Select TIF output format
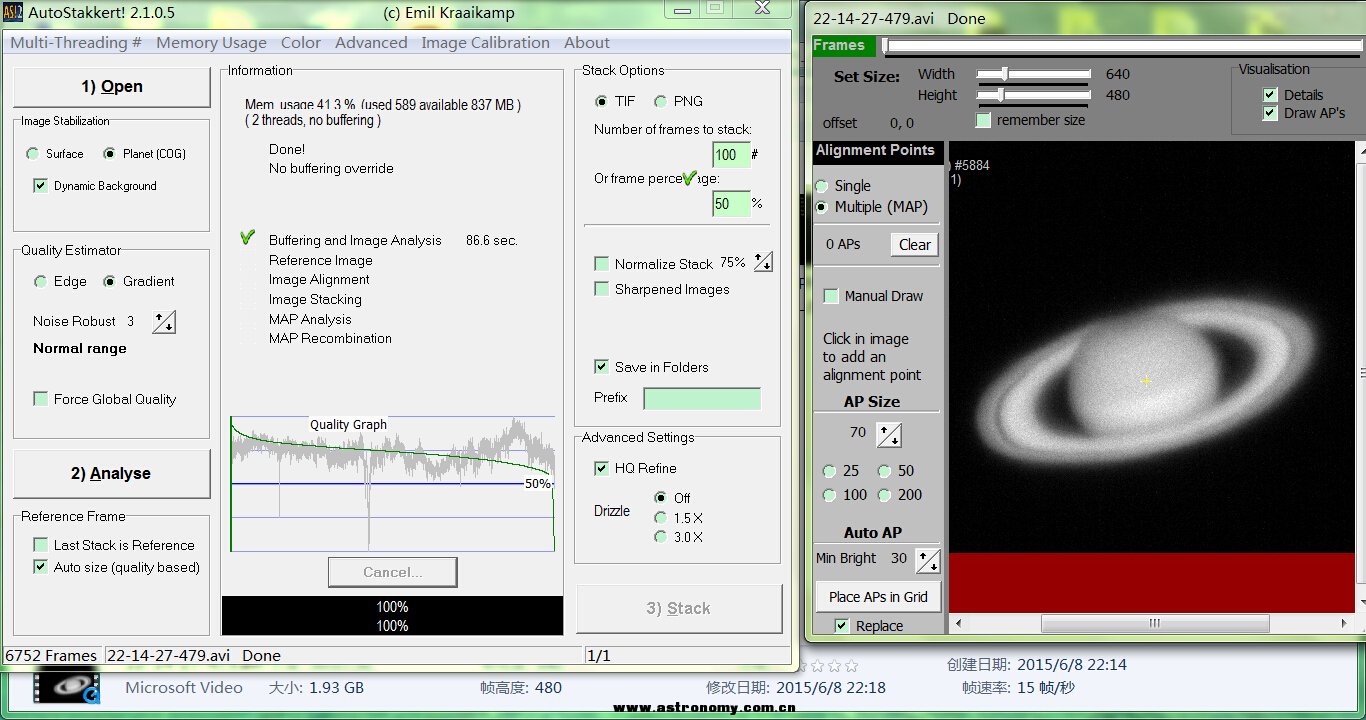The height and width of the screenshot is (720, 1366). pyautogui.click(x=601, y=101)
